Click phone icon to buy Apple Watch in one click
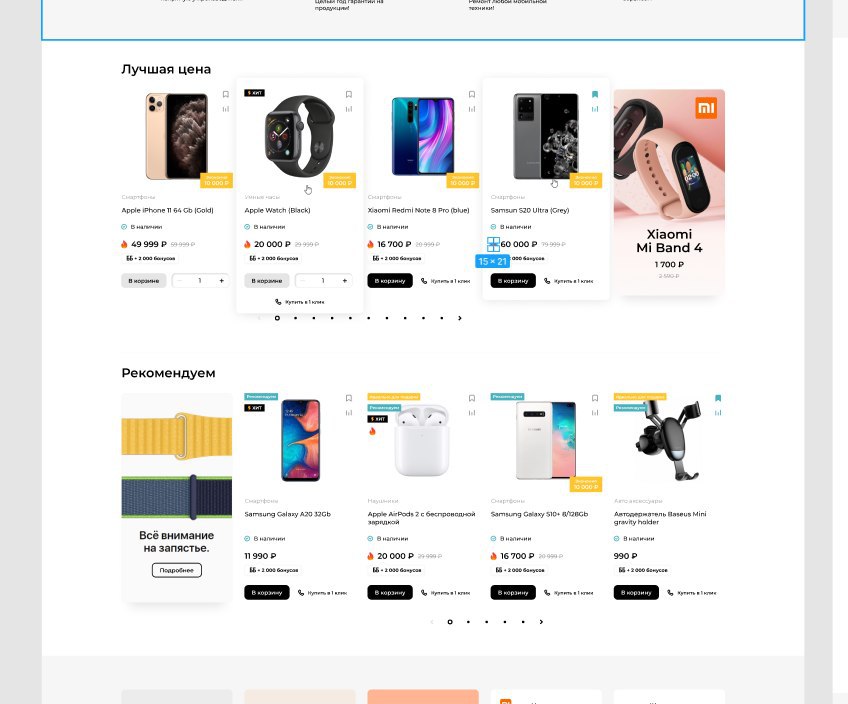Screen dimensions: 848x704 click(x=278, y=302)
